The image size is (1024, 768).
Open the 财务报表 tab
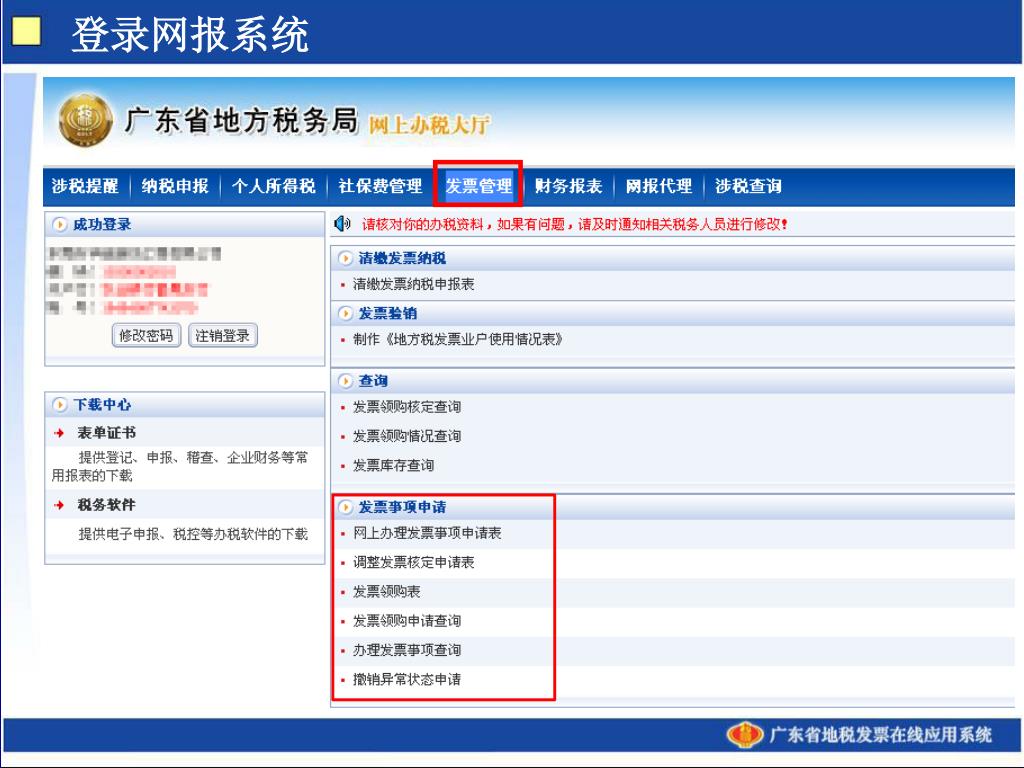click(568, 186)
